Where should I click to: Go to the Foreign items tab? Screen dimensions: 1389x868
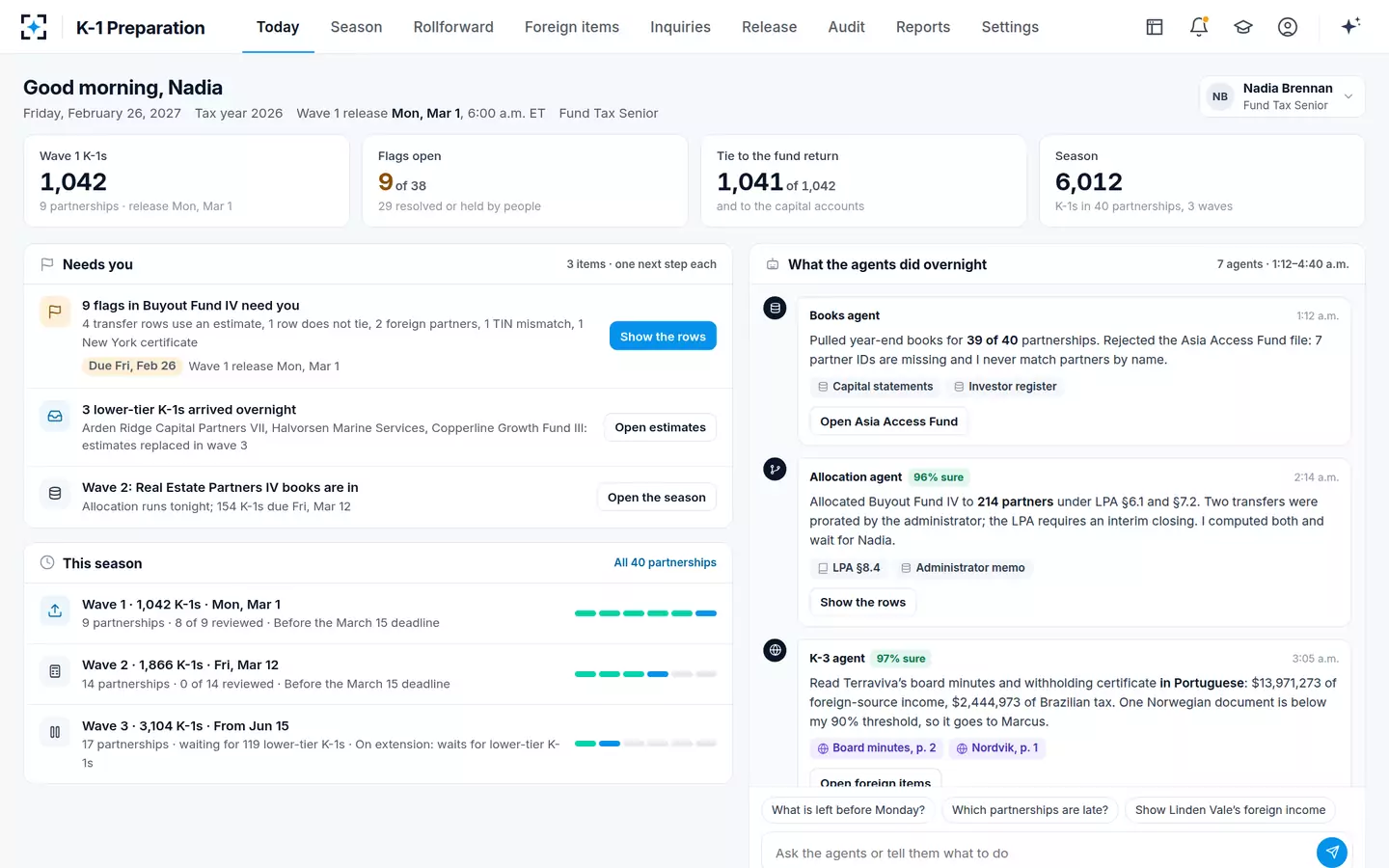pos(572,27)
